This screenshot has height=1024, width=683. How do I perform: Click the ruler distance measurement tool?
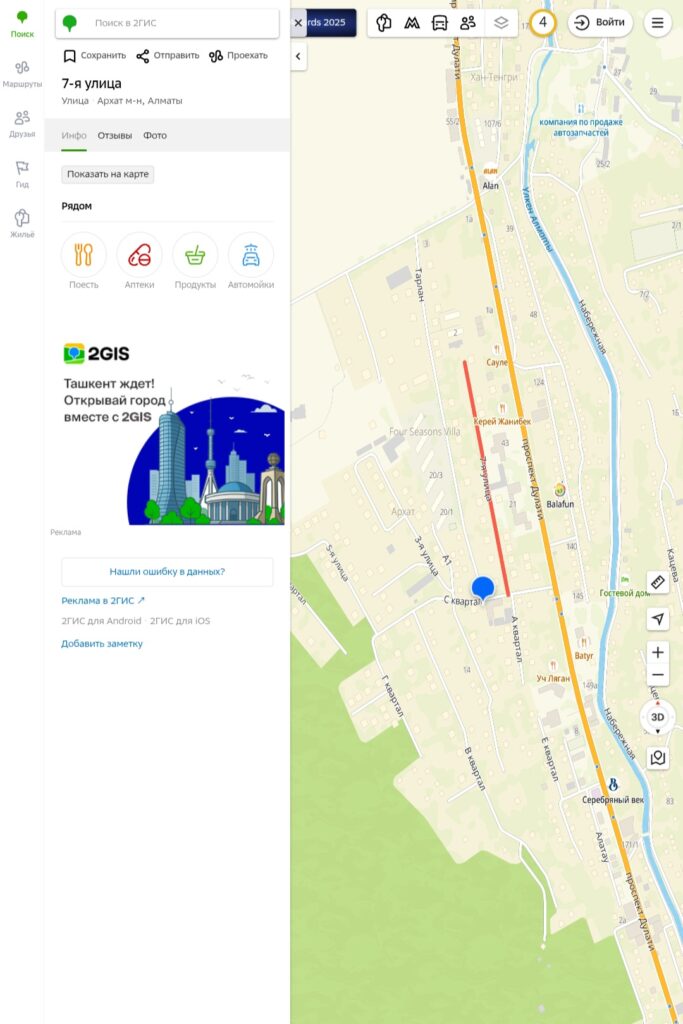[x=658, y=582]
